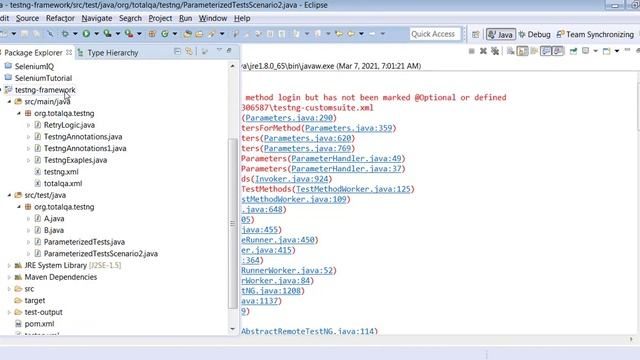Remove all terminated launches icon
The height and width of the screenshot is (360, 640).
click(x=495, y=51)
